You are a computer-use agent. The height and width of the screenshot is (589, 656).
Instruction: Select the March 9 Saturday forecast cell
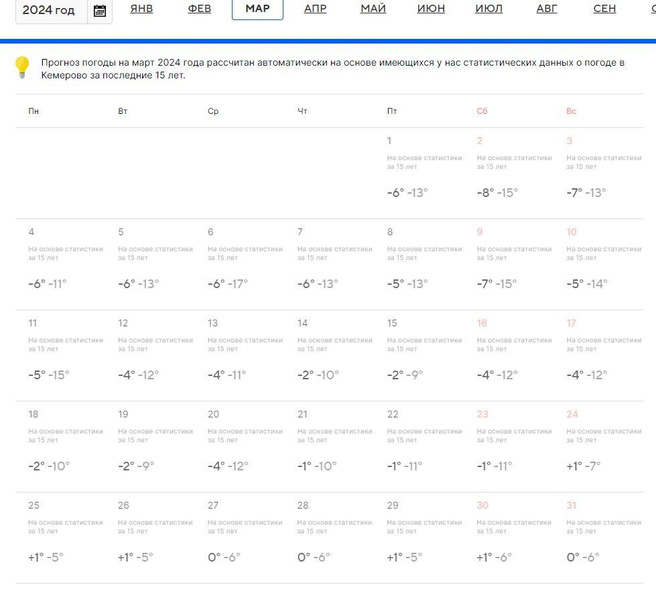point(515,263)
